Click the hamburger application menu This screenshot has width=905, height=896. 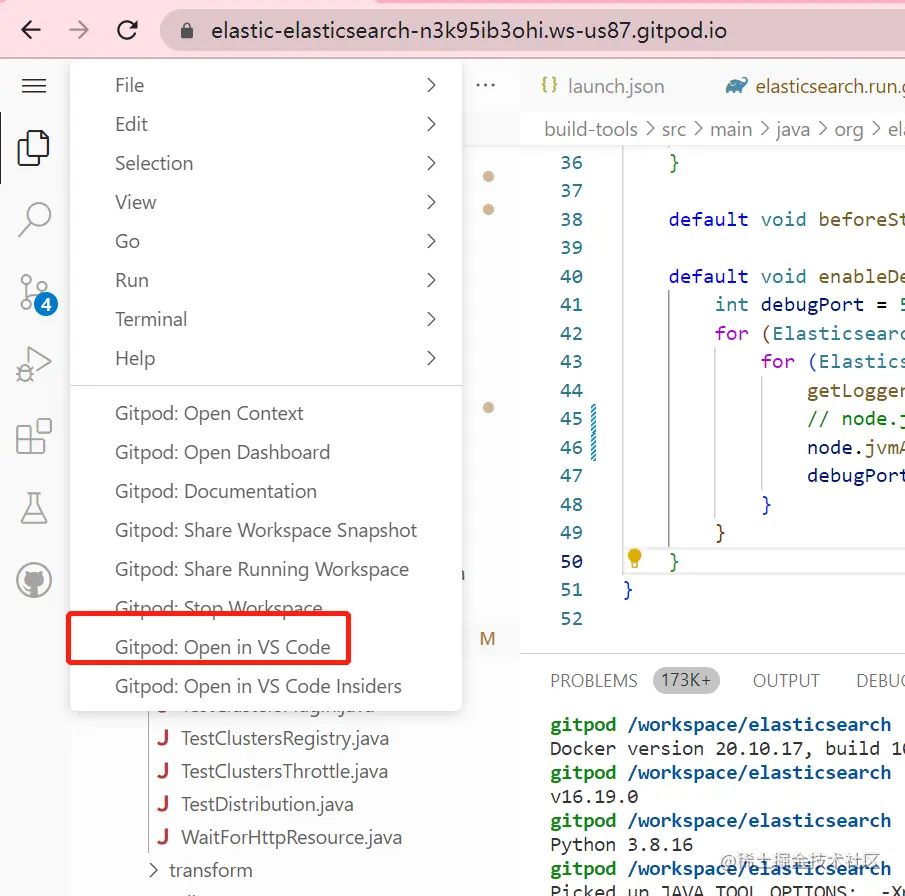pos(33,86)
